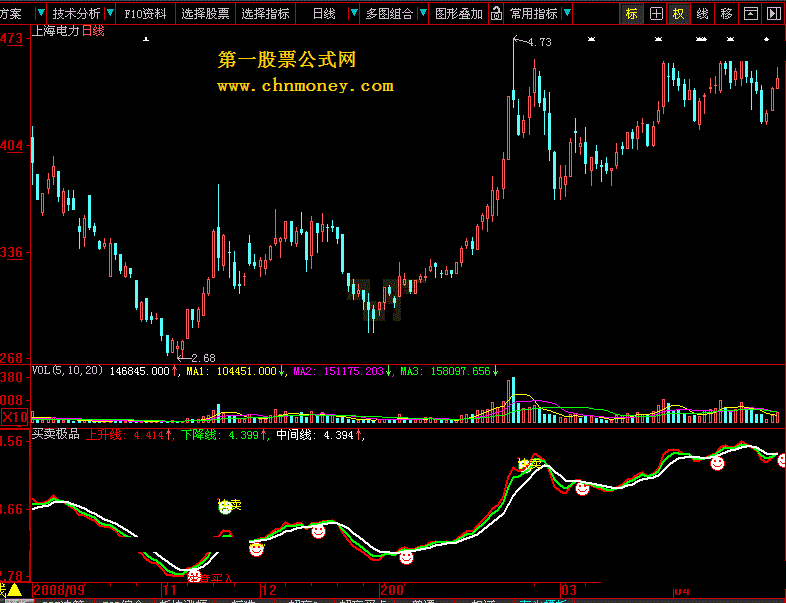Toggle the lock icon beside 图形叠加
The width and height of the screenshot is (786, 603).
pyautogui.click(x=496, y=14)
